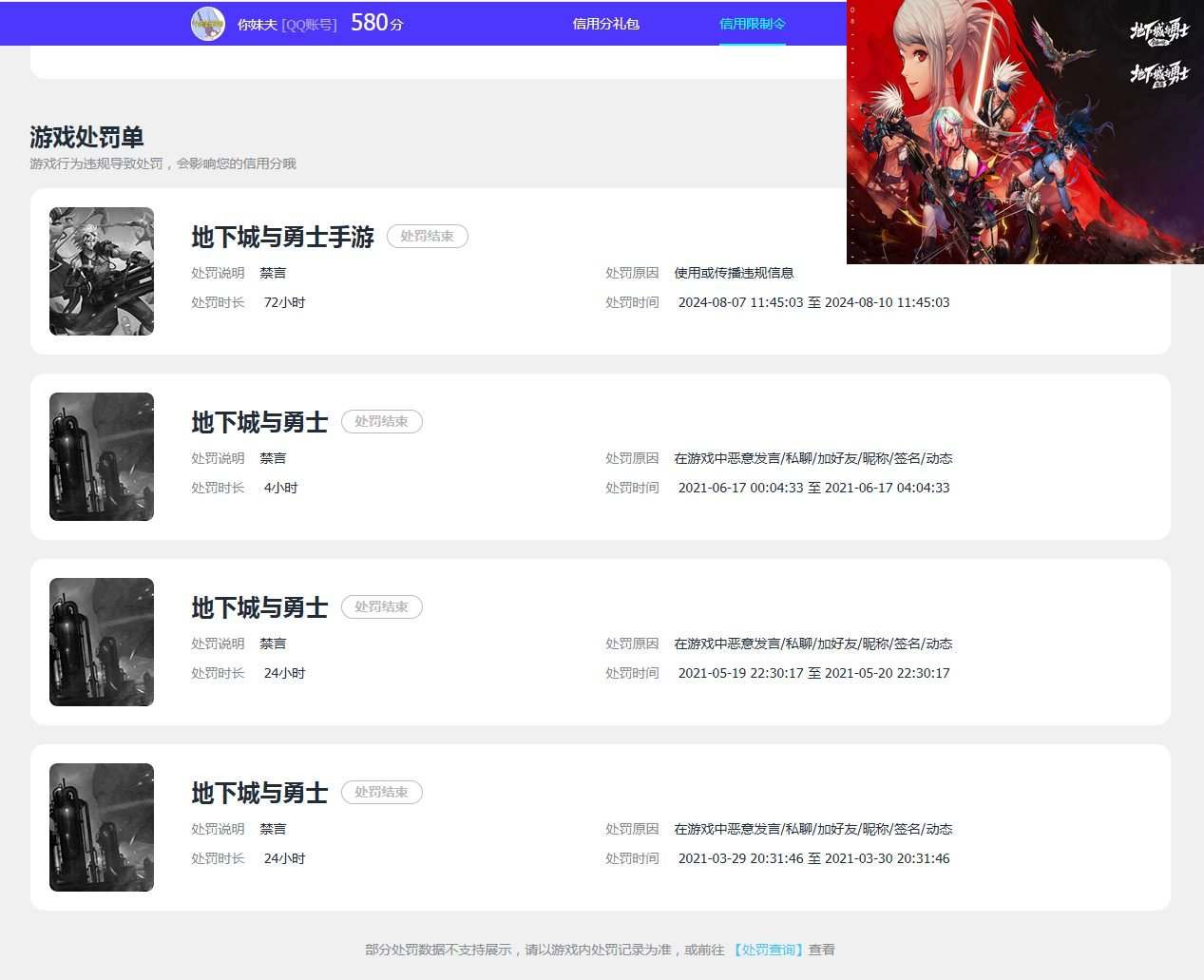Image resolution: width=1204 pixels, height=980 pixels.
Task: Click the 游戏处罚单 section heading
Action: pos(86,137)
